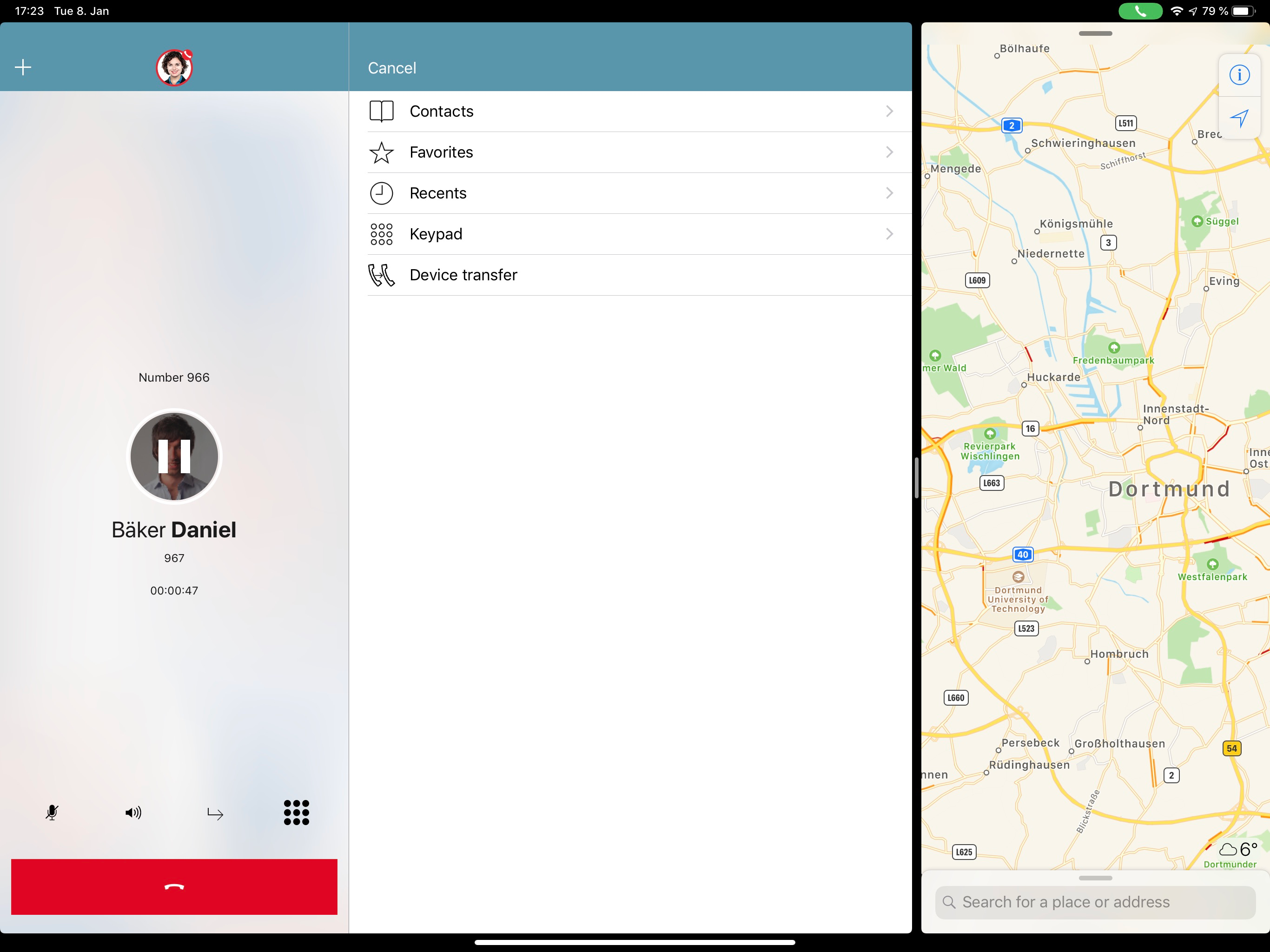The height and width of the screenshot is (952, 1270).
Task: Click the Device transfer handset icon
Action: 381,275
